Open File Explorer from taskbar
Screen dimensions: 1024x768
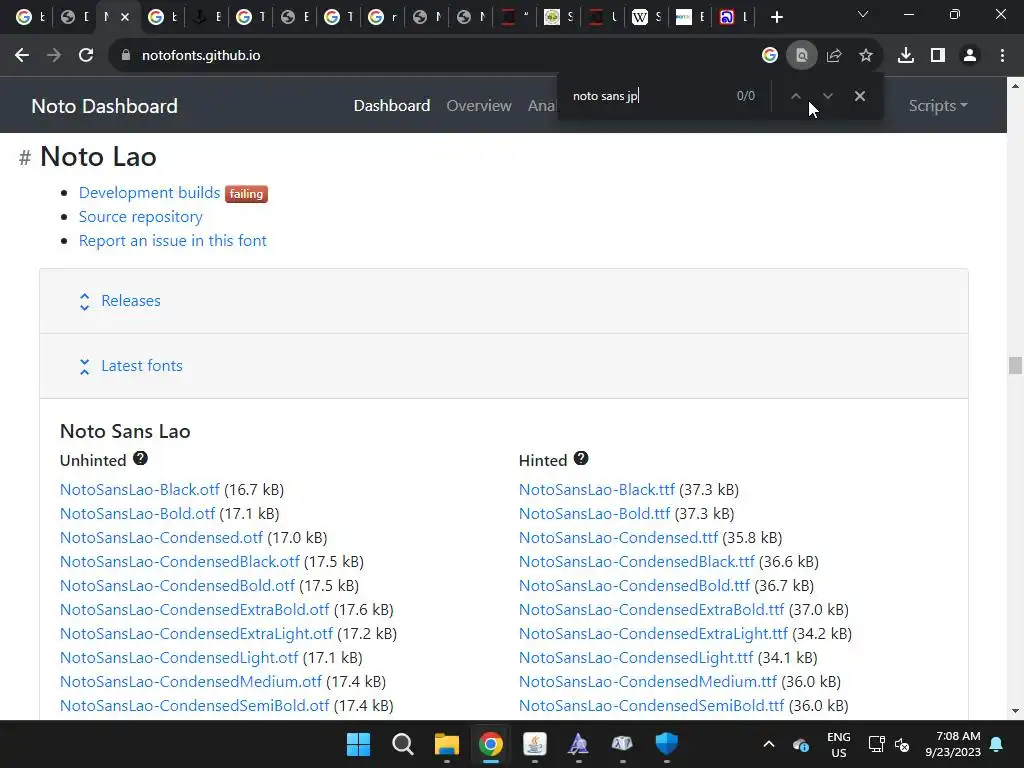[x=447, y=744]
